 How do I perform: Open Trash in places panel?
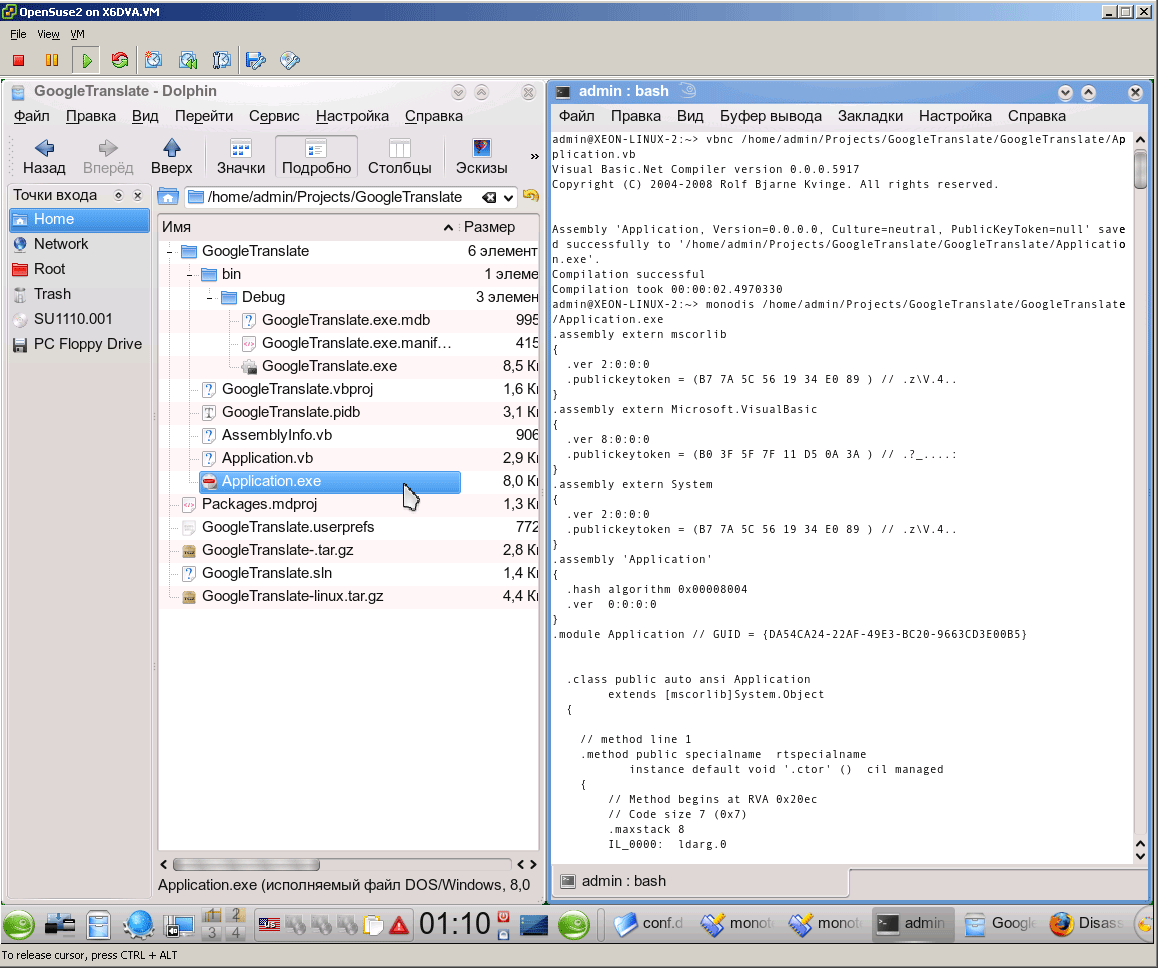click(x=80, y=295)
